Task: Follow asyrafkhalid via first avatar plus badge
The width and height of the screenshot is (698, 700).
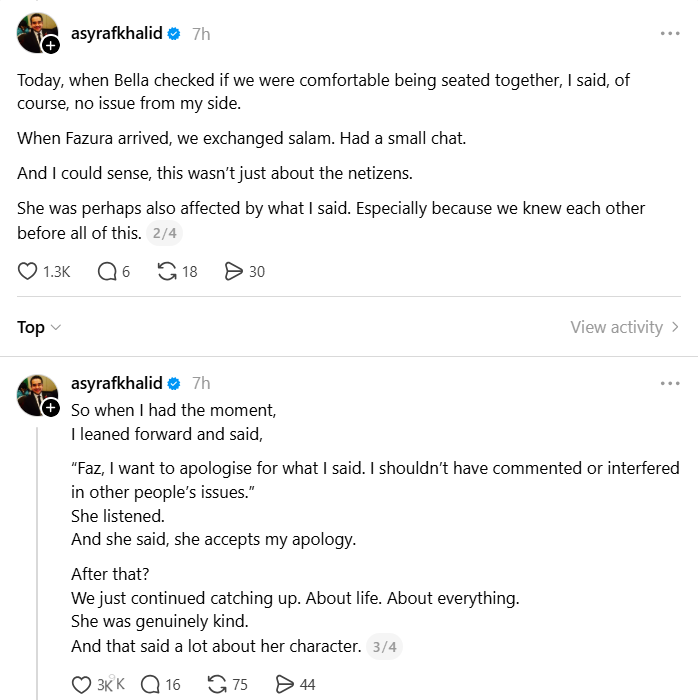Action: click(51, 45)
